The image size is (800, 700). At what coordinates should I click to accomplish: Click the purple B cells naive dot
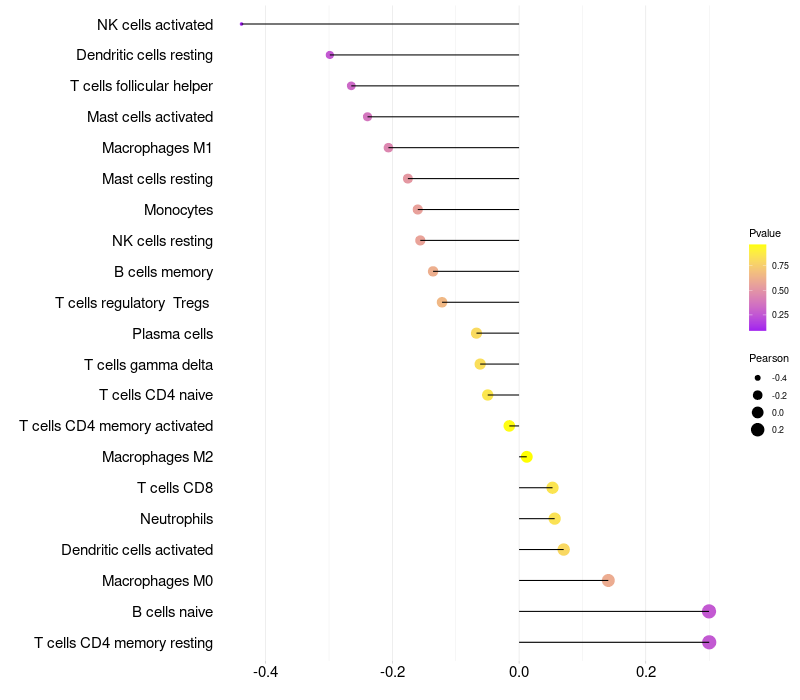709,612
